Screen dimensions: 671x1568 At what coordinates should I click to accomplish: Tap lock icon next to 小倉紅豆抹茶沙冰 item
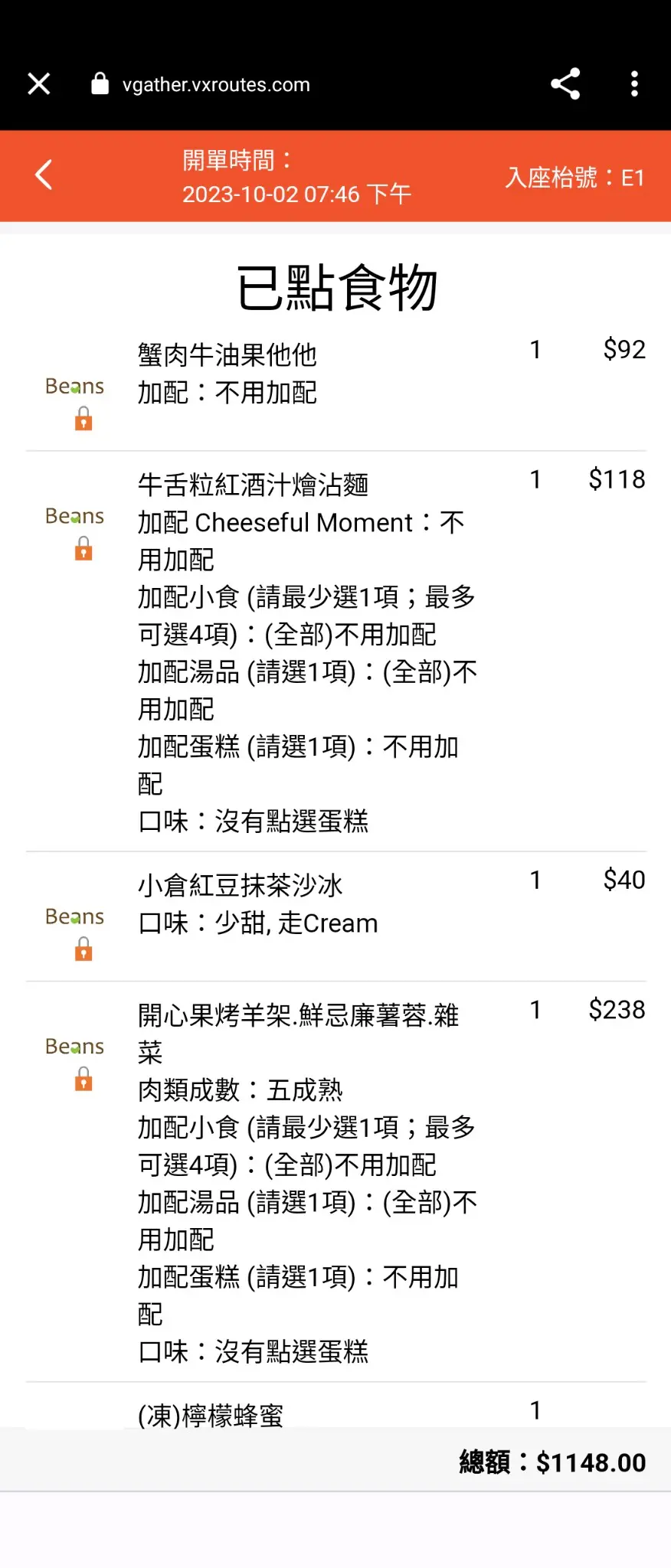83,949
